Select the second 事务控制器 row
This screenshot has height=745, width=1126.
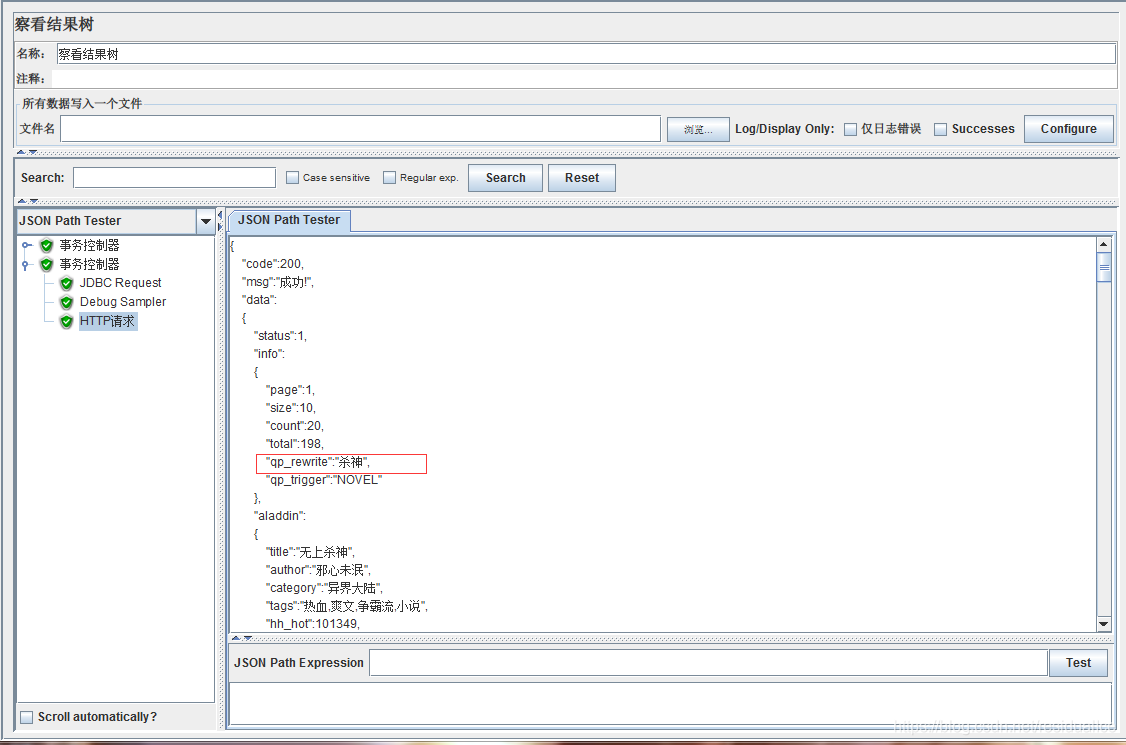pos(89,264)
